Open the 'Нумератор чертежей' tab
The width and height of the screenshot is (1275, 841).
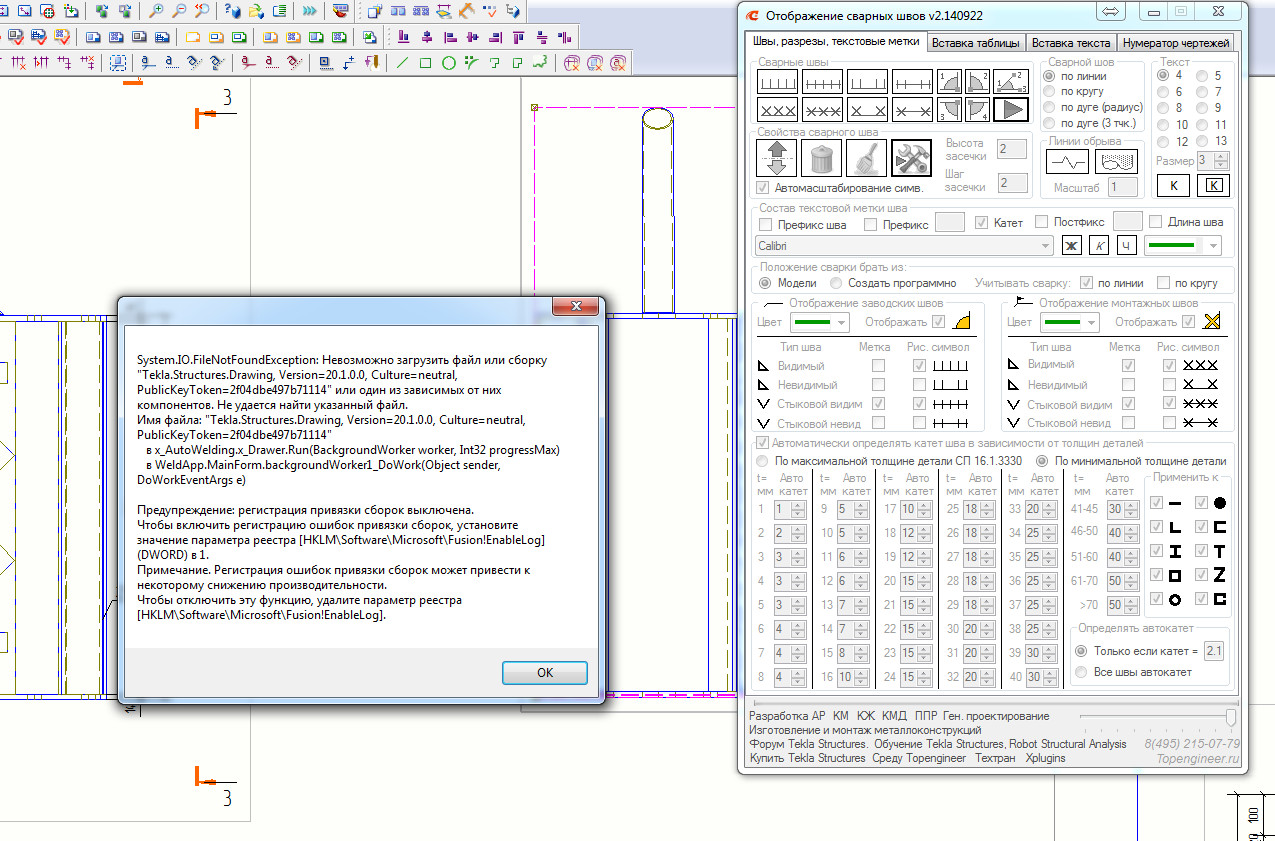(x=1176, y=43)
